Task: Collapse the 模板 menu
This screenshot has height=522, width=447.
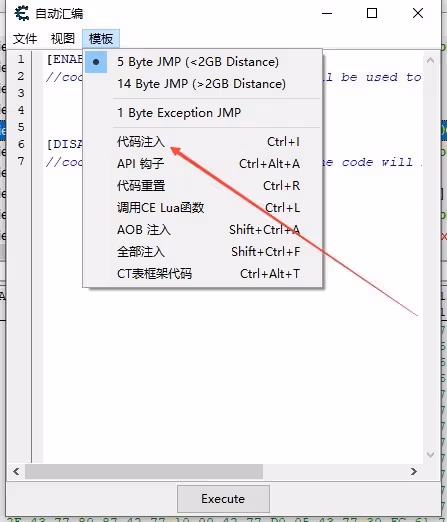Action: [x=101, y=39]
